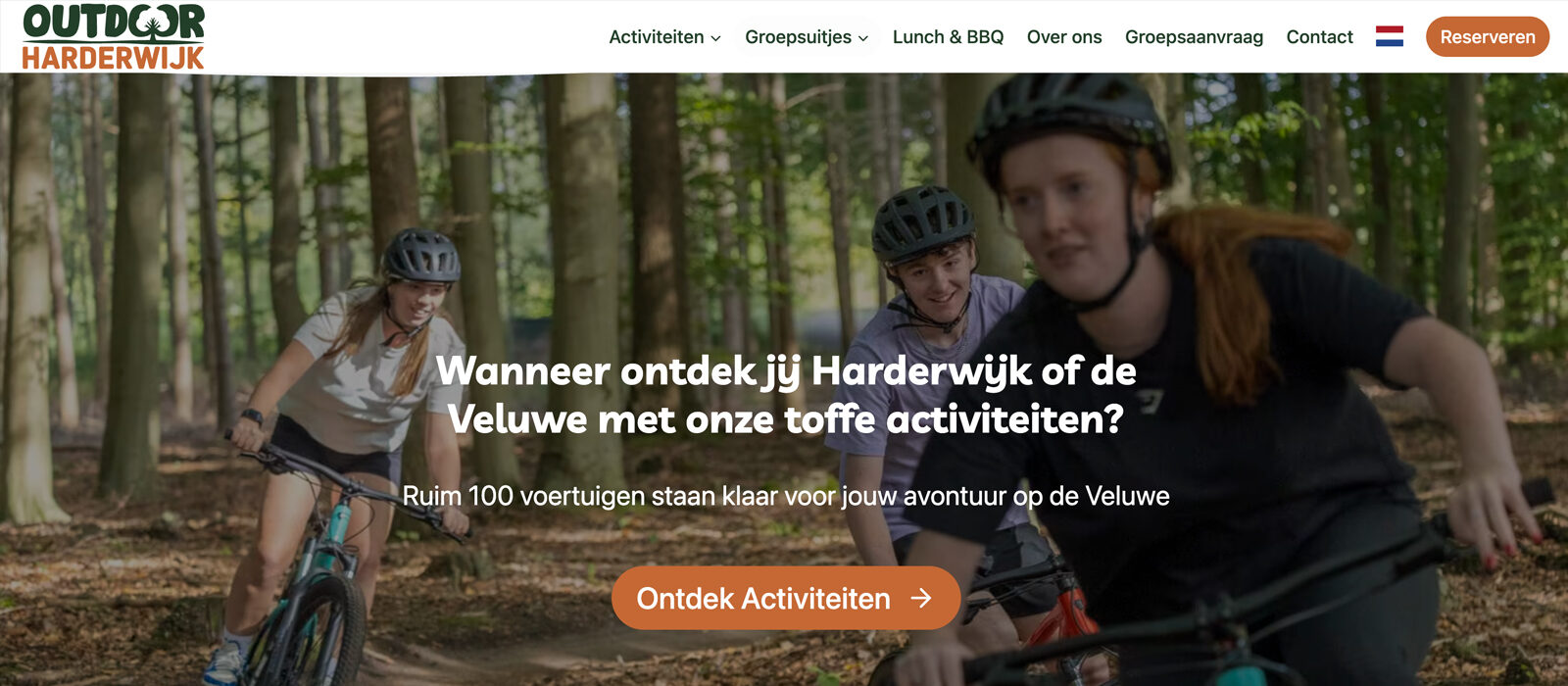Click the Ontdek Activiteiten button

tap(786, 598)
